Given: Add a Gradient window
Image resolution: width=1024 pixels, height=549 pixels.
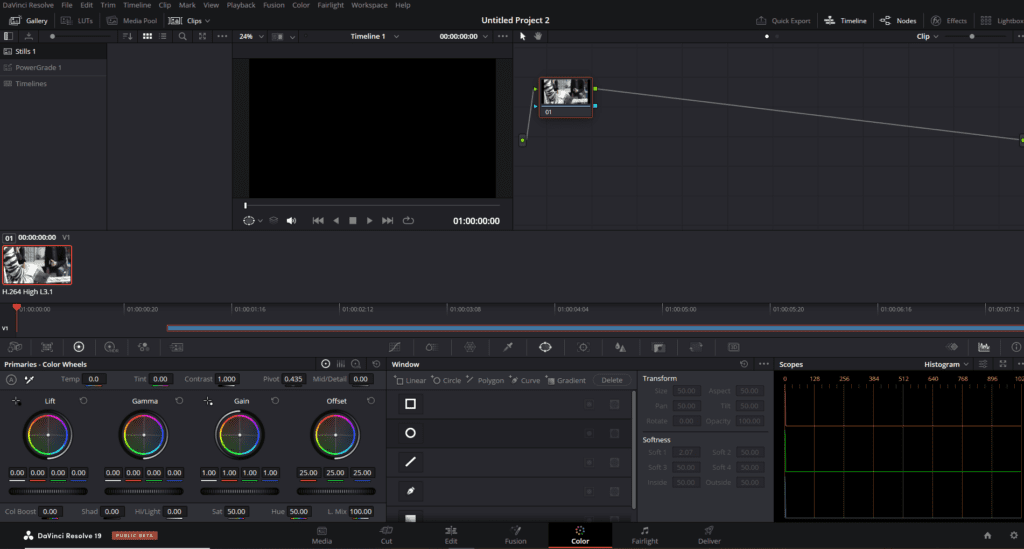Looking at the screenshot, I should click(x=566, y=381).
